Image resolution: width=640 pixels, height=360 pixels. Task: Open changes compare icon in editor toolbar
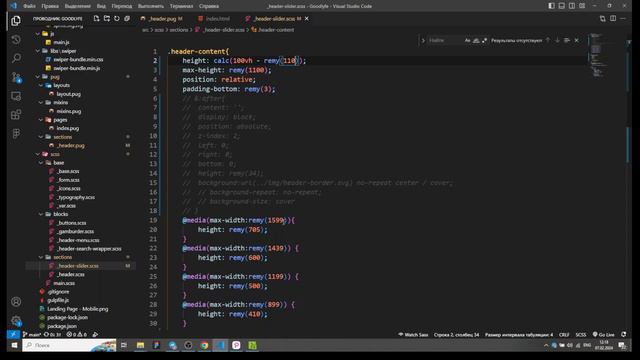(x=602, y=18)
